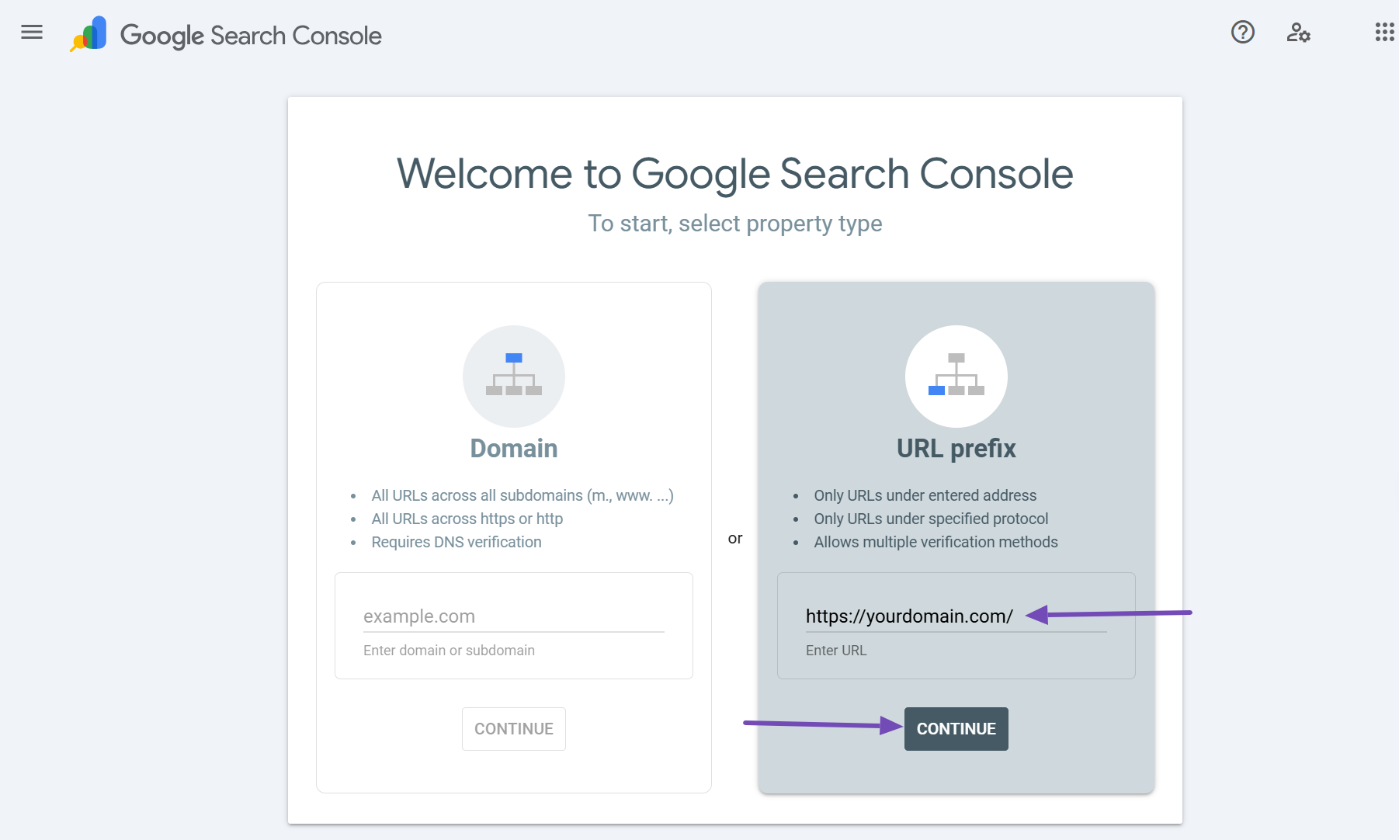The image size is (1399, 840).
Task: Click the example.com domain input field
Action: (514, 616)
